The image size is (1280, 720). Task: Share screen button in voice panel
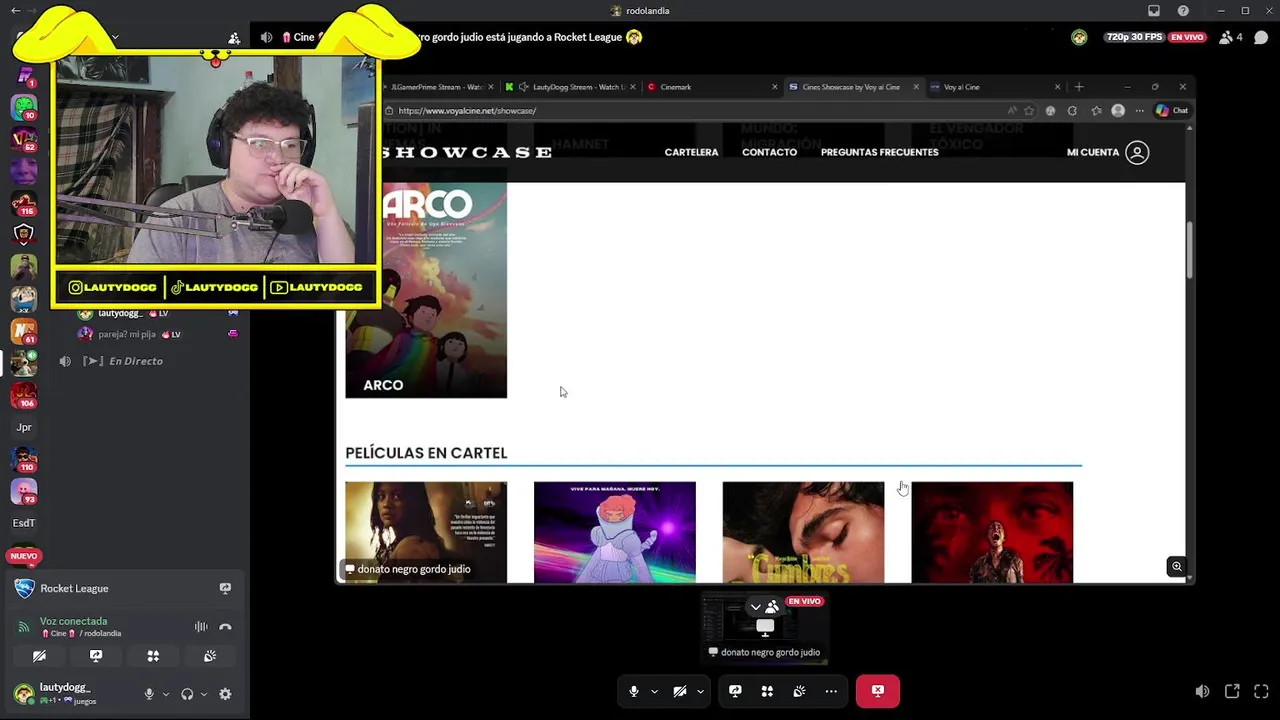coord(96,656)
